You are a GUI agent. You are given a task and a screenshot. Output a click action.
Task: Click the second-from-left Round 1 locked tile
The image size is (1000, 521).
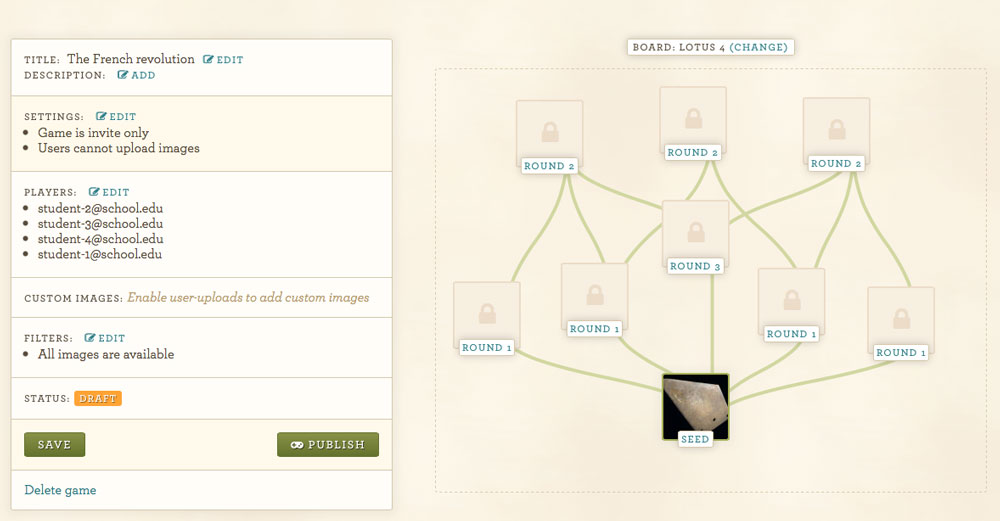coord(594,297)
